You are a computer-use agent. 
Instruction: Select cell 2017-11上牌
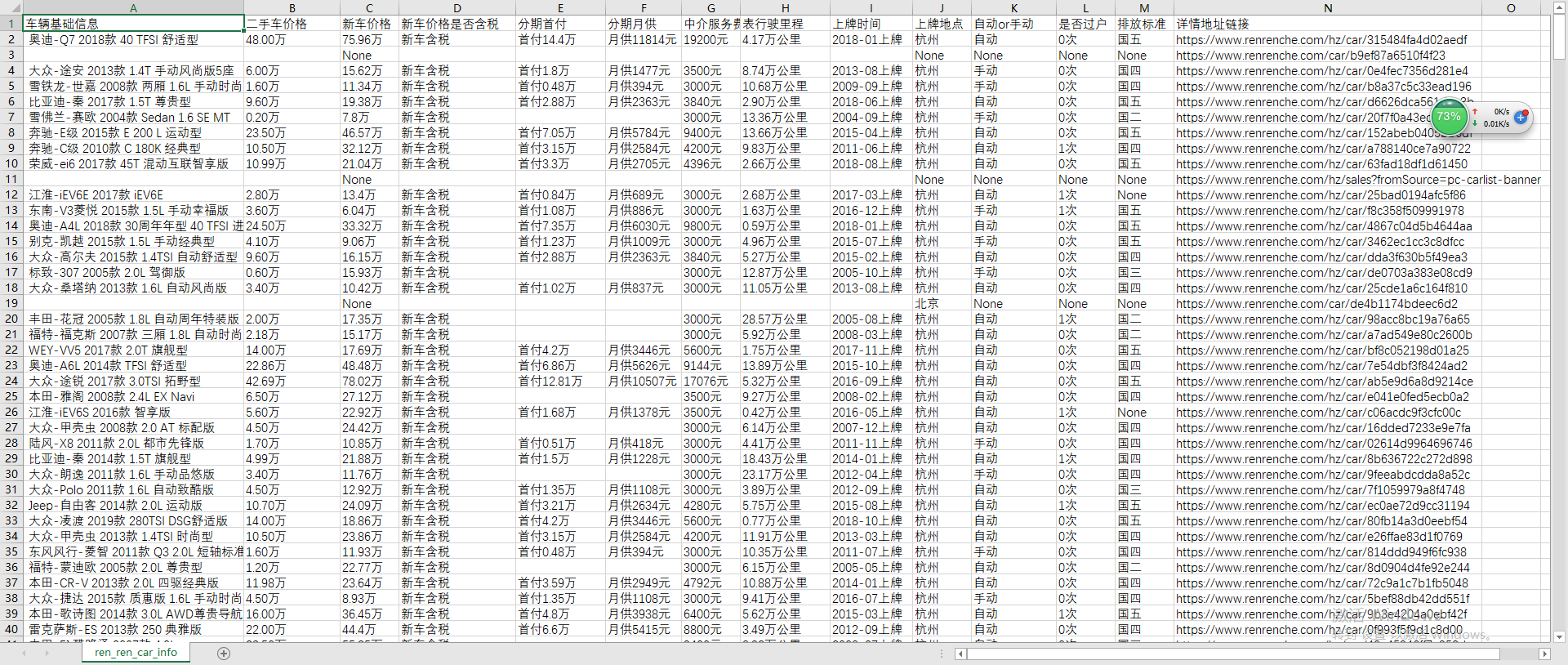click(x=871, y=350)
